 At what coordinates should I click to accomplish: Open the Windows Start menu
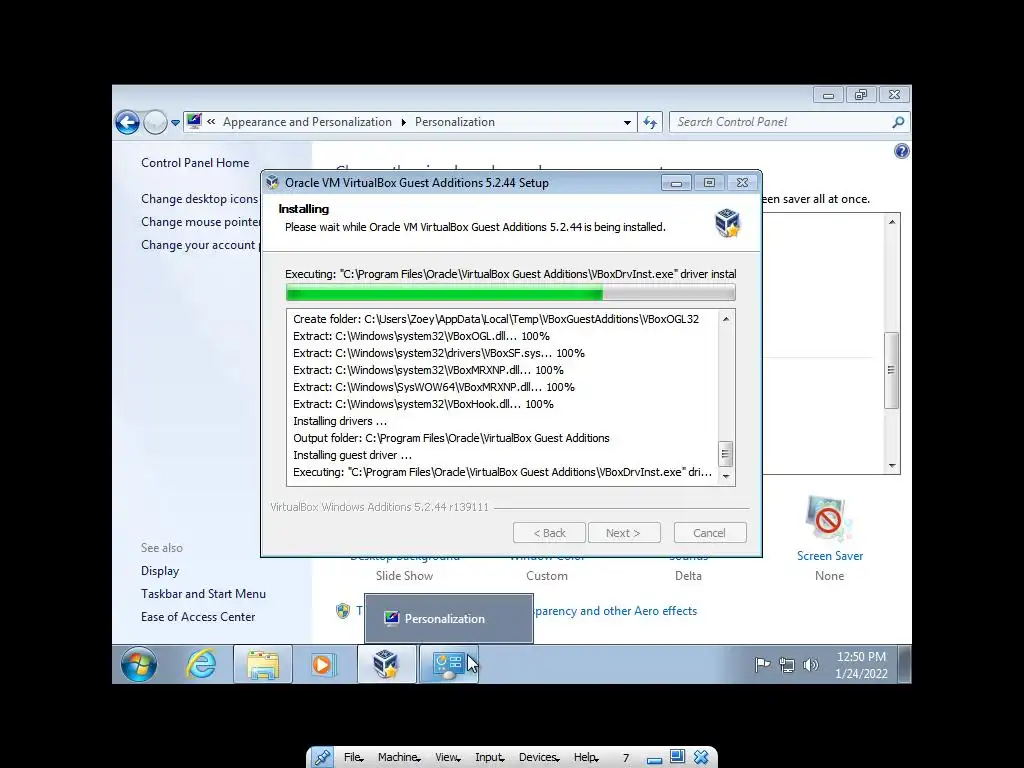pos(138,664)
